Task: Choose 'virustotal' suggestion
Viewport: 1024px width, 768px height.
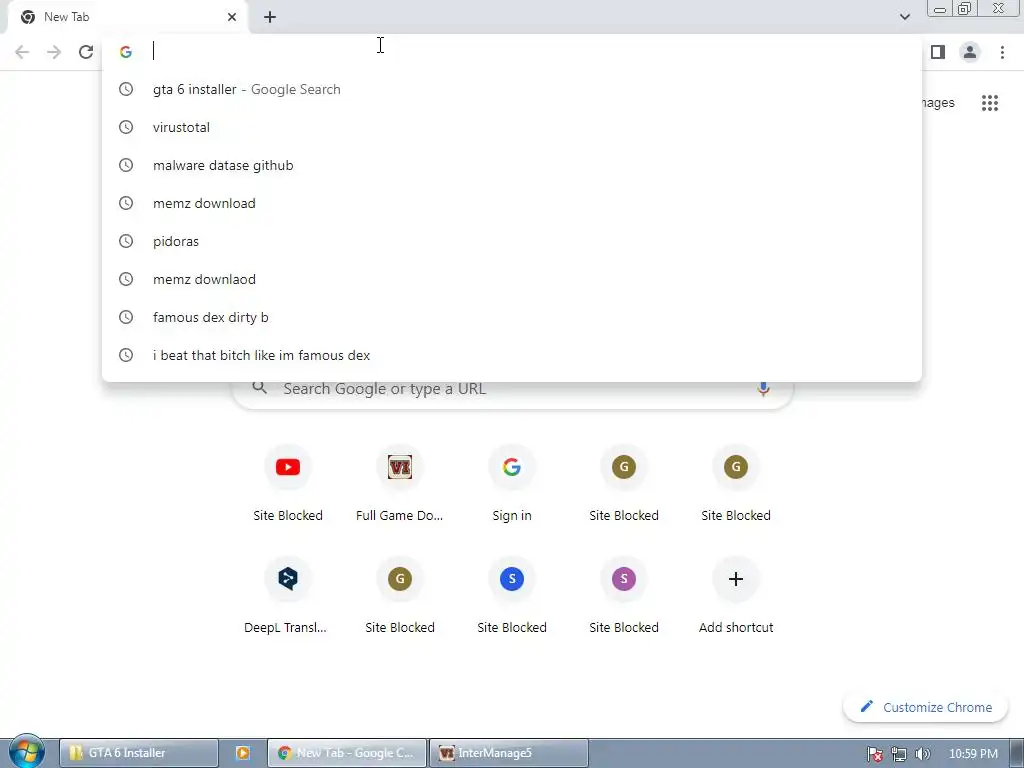Action: tap(511, 127)
